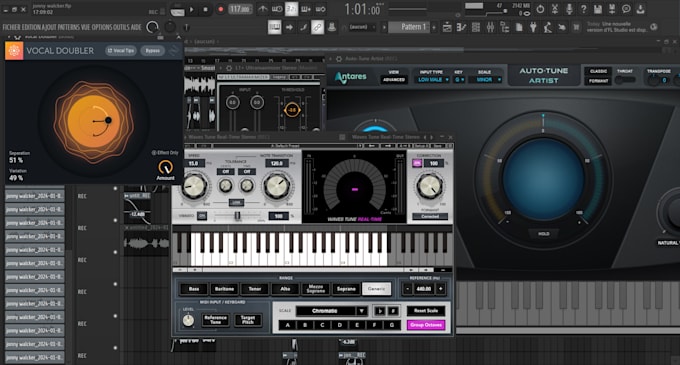Toggle Effect Only in Vocal Doubler
The height and width of the screenshot is (365, 680).
(x=165, y=153)
